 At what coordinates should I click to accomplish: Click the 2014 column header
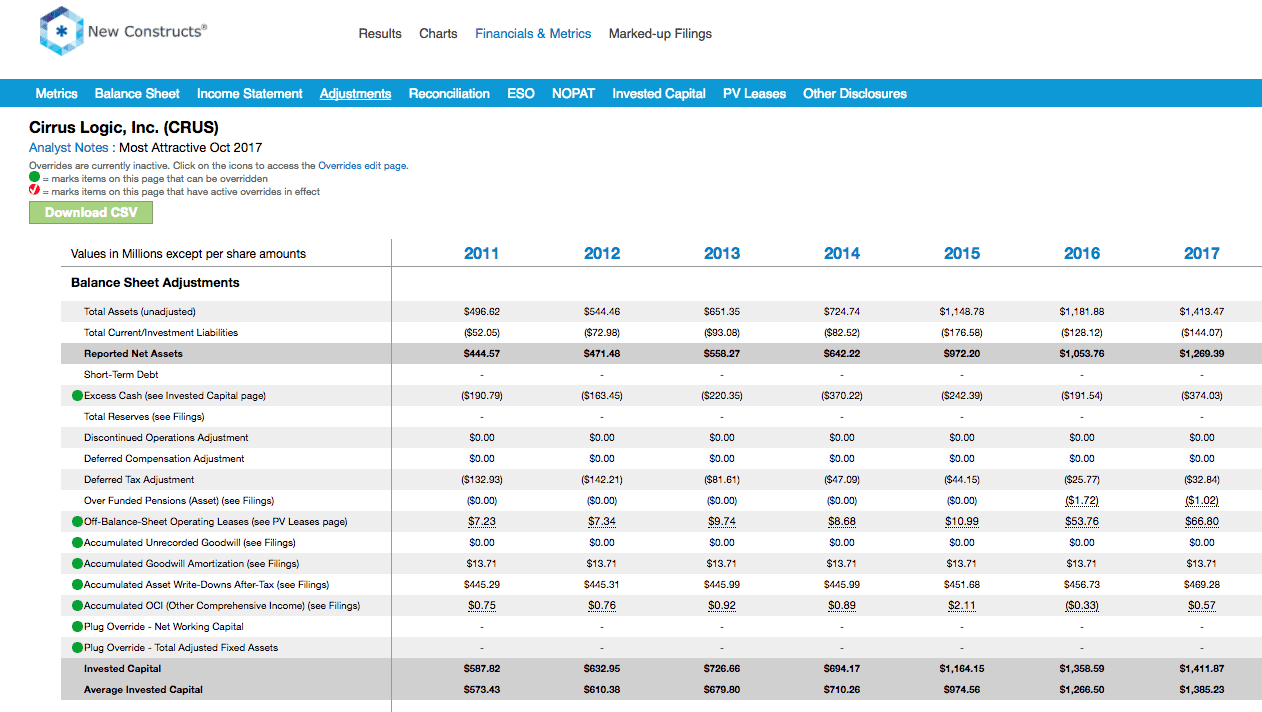[x=842, y=254]
